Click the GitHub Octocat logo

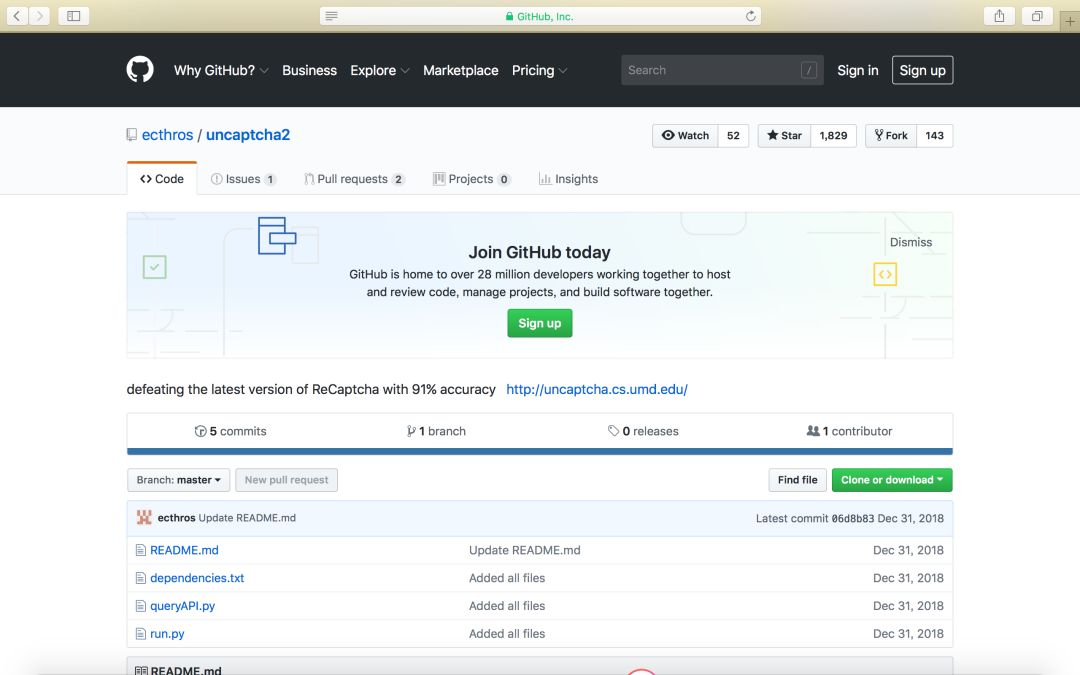[140, 70]
